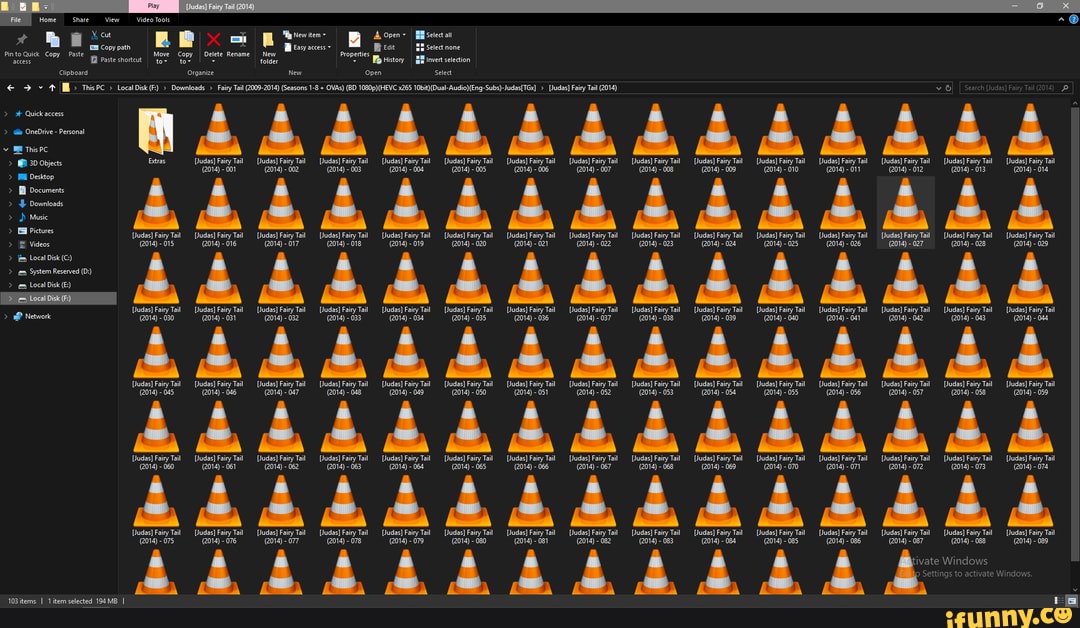Screen dimensions: 1080x628
Task: Click the Edit ribbon command
Action: (384, 48)
